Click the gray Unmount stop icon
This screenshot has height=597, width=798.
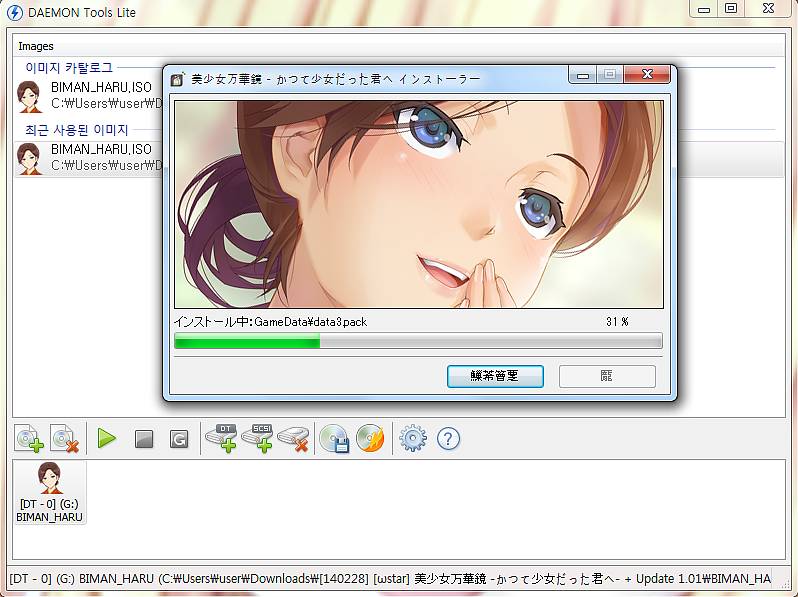click(x=144, y=439)
